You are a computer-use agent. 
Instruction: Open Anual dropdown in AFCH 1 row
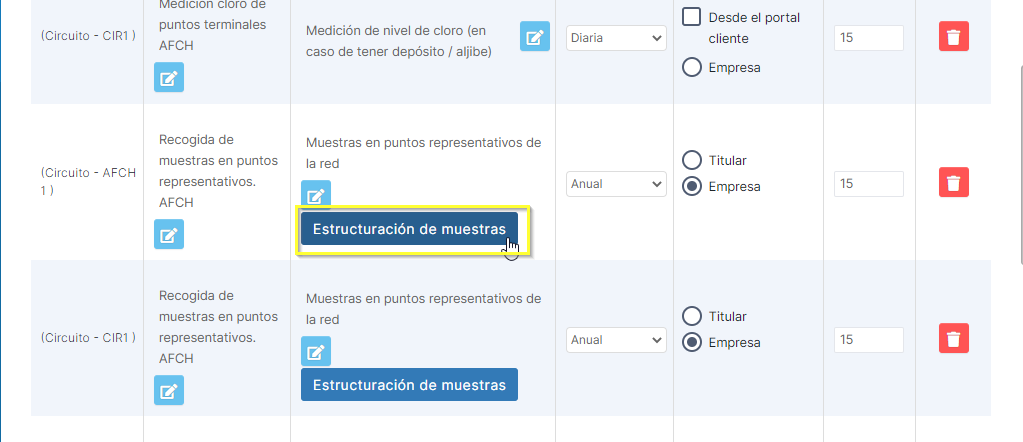click(x=615, y=184)
